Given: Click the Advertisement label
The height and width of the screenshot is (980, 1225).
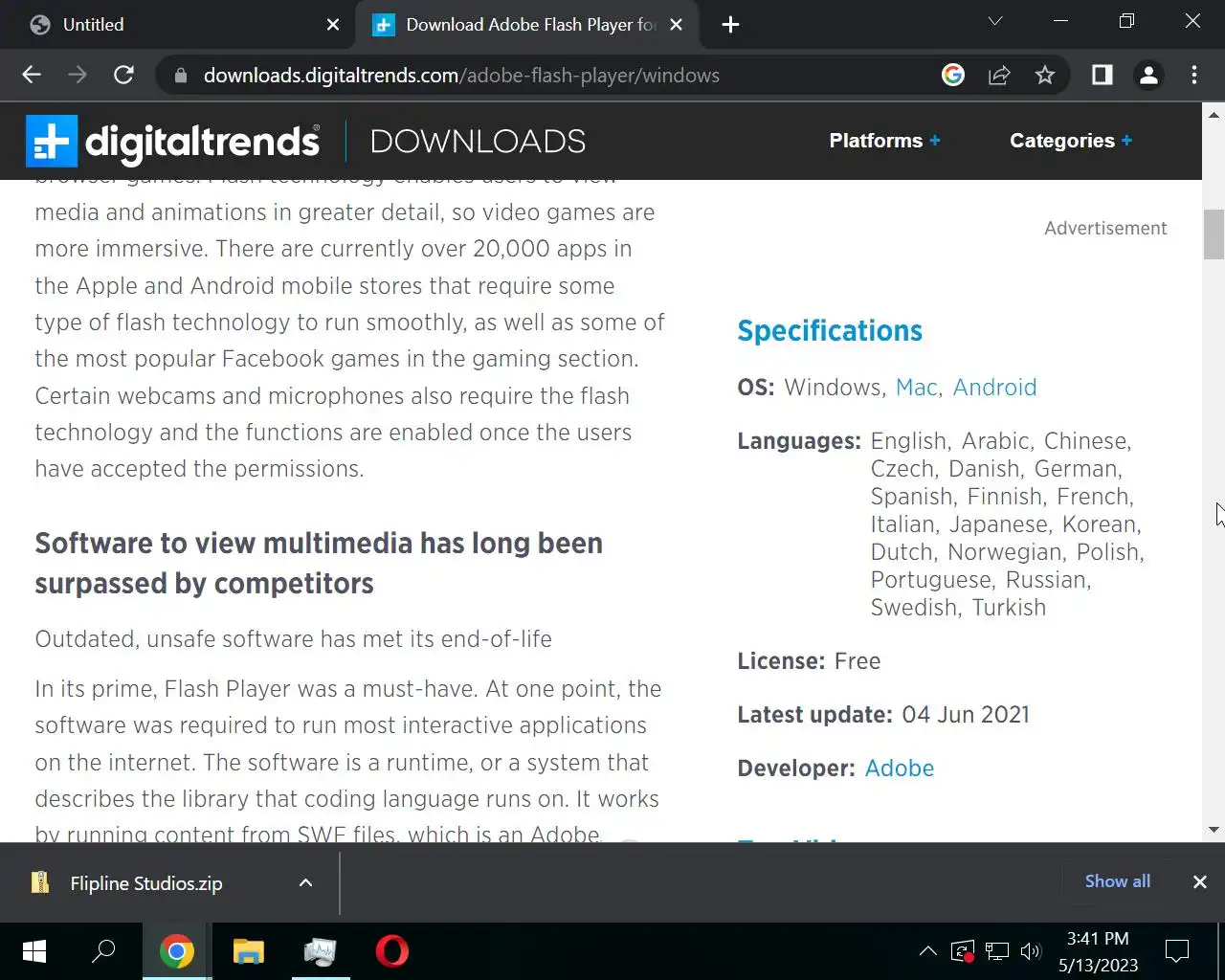Looking at the screenshot, I should (1105, 229).
